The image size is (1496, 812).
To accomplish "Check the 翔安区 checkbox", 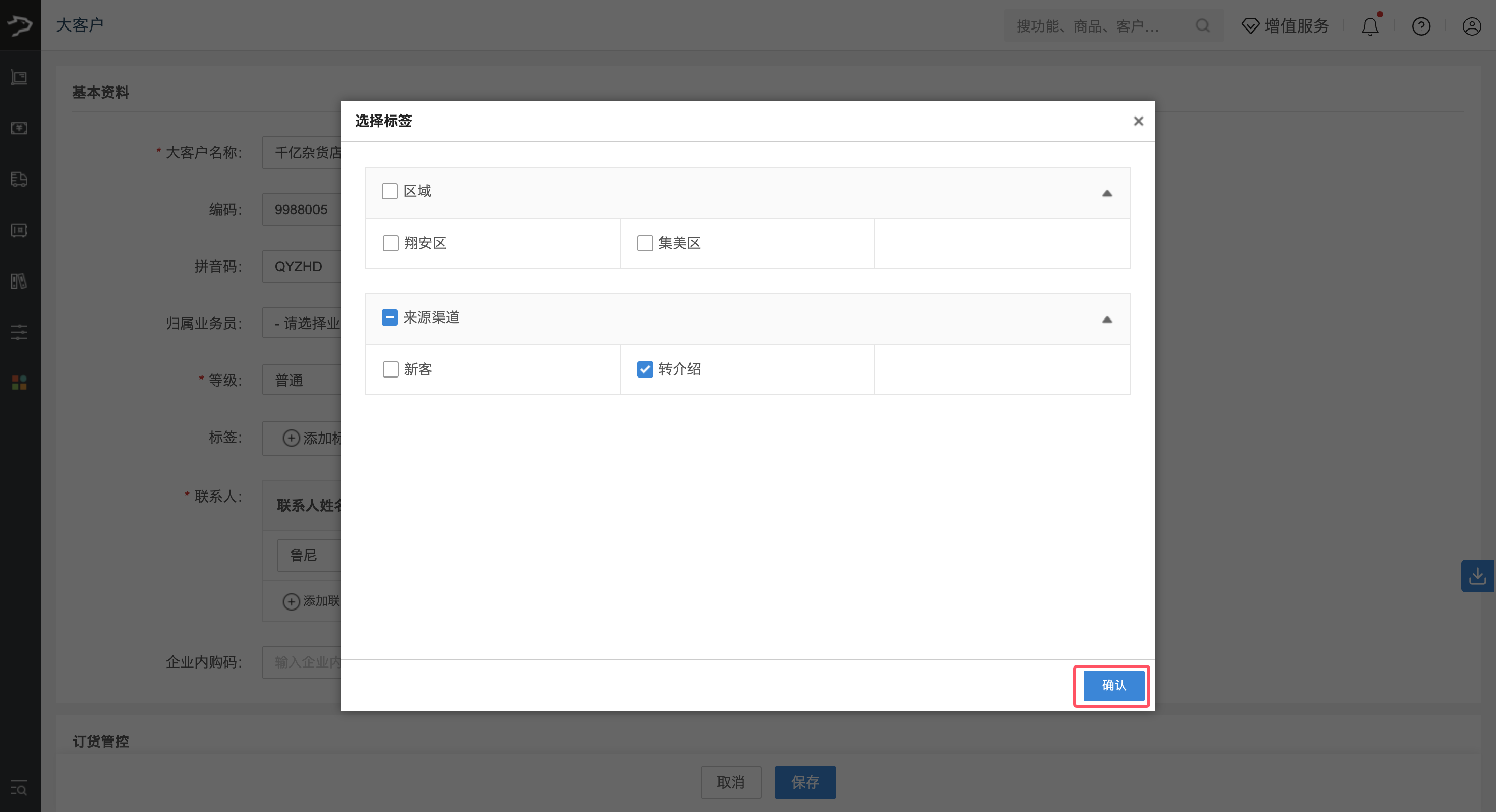I will click(x=390, y=243).
